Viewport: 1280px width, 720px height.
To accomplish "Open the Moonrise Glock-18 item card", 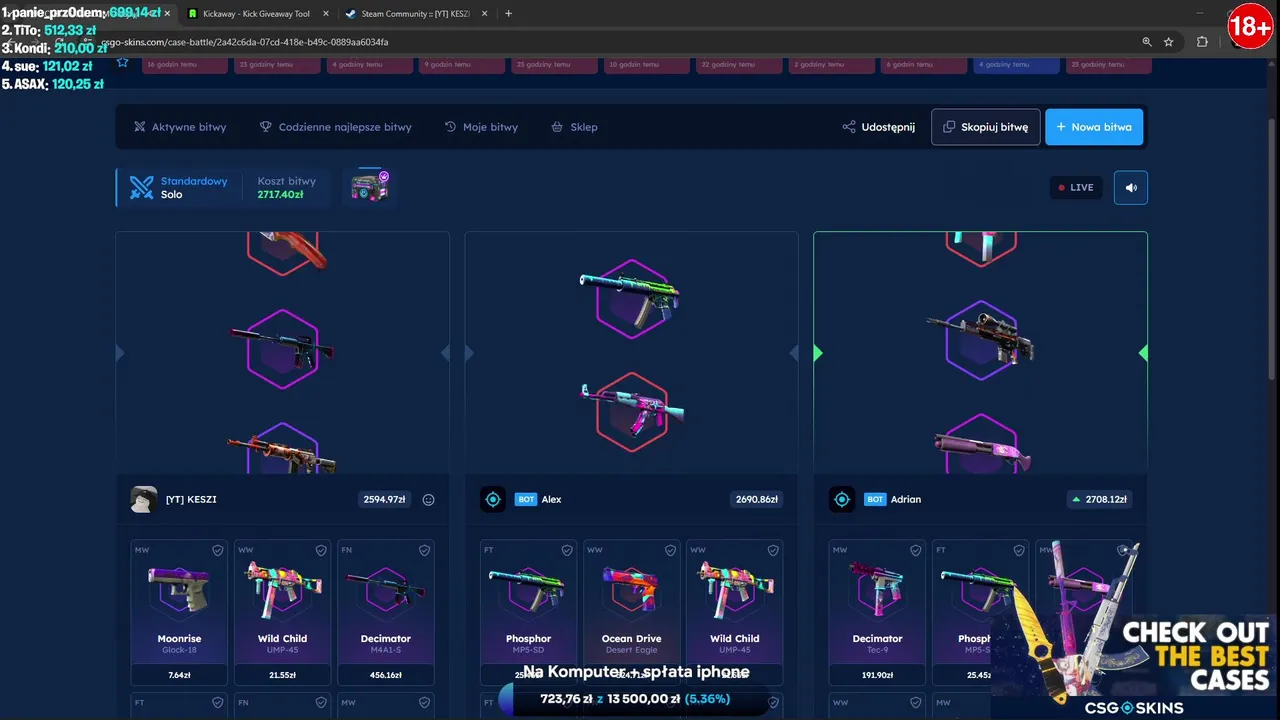I will (x=179, y=612).
